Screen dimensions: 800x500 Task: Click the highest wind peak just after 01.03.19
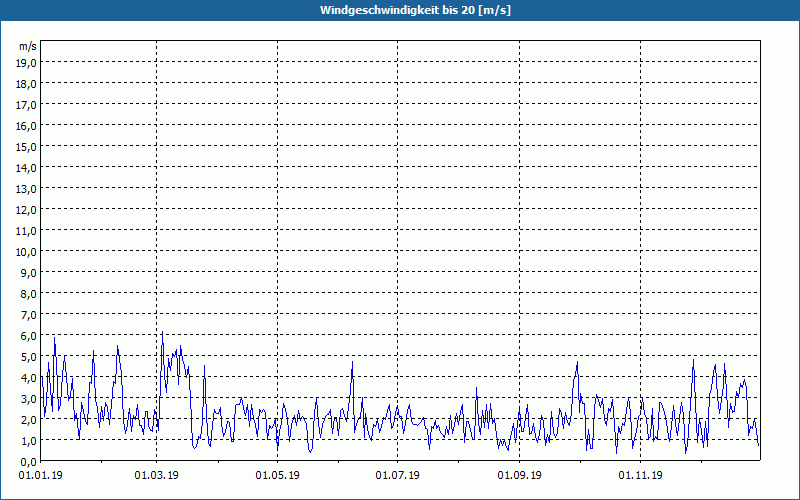pyautogui.click(x=162, y=333)
